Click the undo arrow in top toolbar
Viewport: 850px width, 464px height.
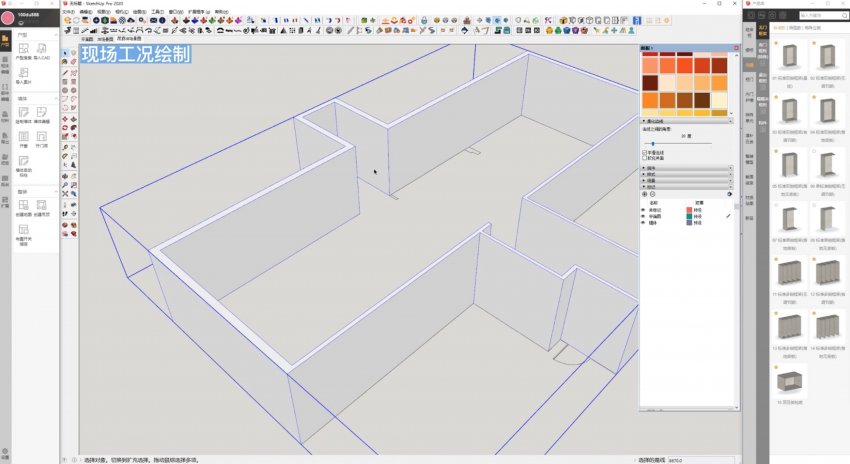click(x=329, y=20)
